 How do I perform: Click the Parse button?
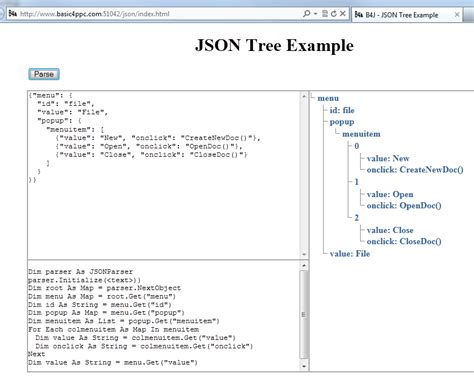click(x=44, y=74)
